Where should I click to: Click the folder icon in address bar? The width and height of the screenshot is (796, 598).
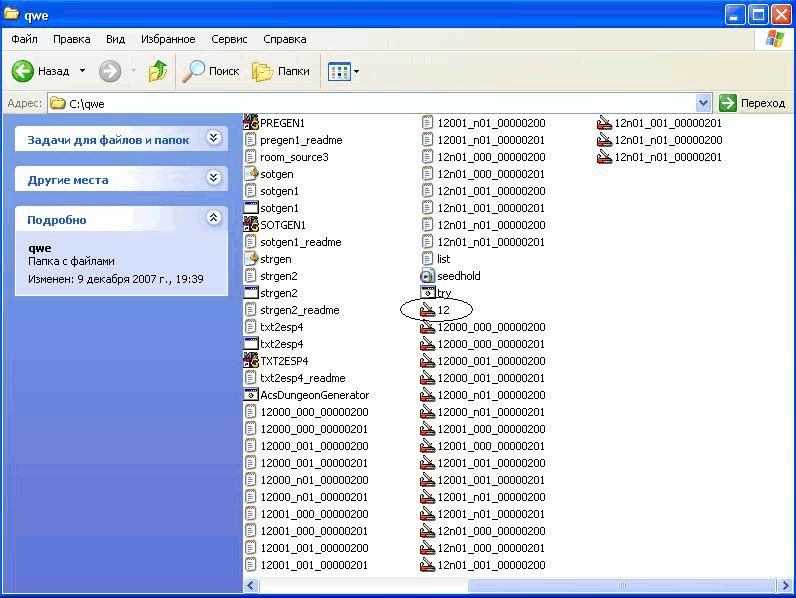pos(58,103)
